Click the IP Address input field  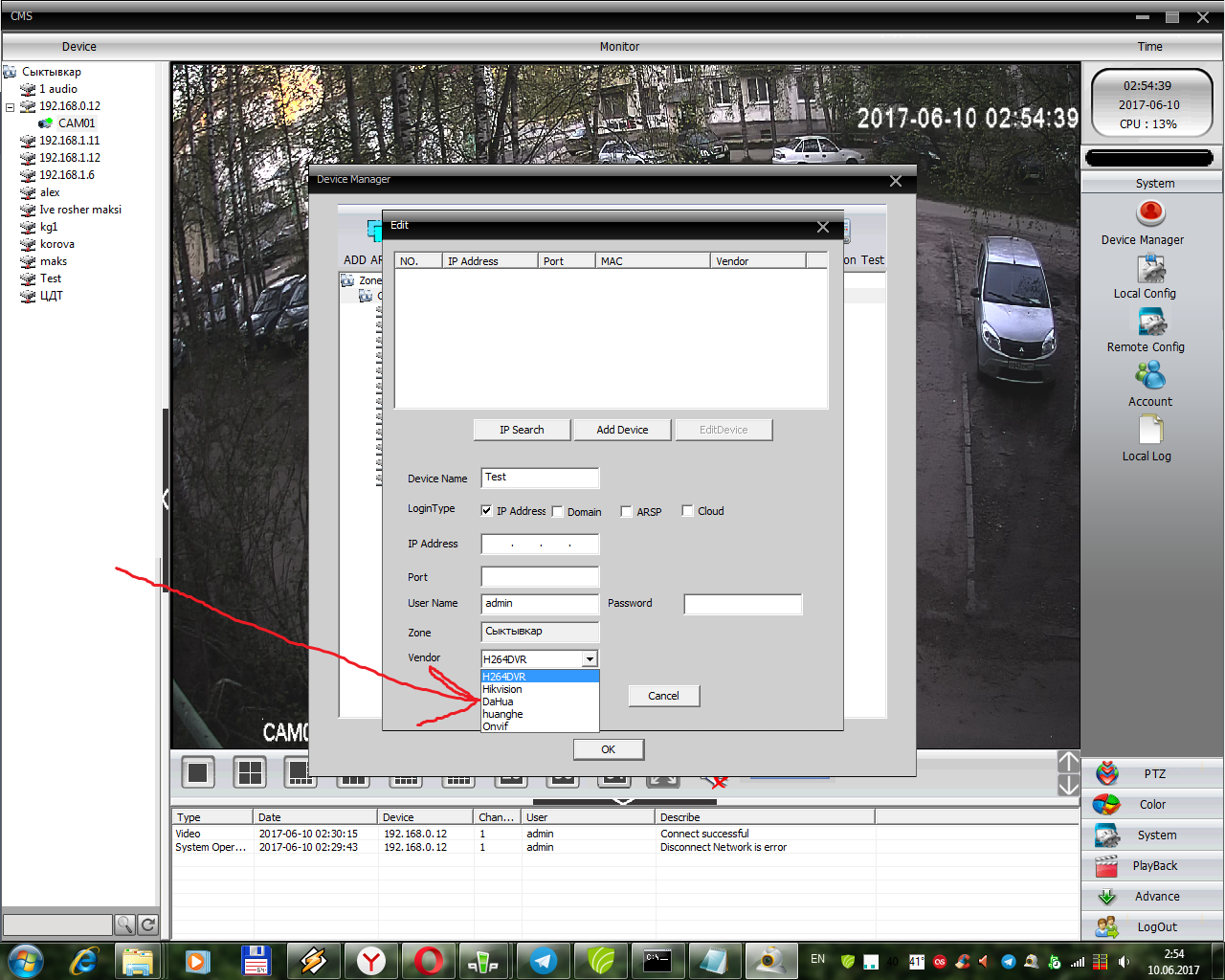tap(540, 544)
